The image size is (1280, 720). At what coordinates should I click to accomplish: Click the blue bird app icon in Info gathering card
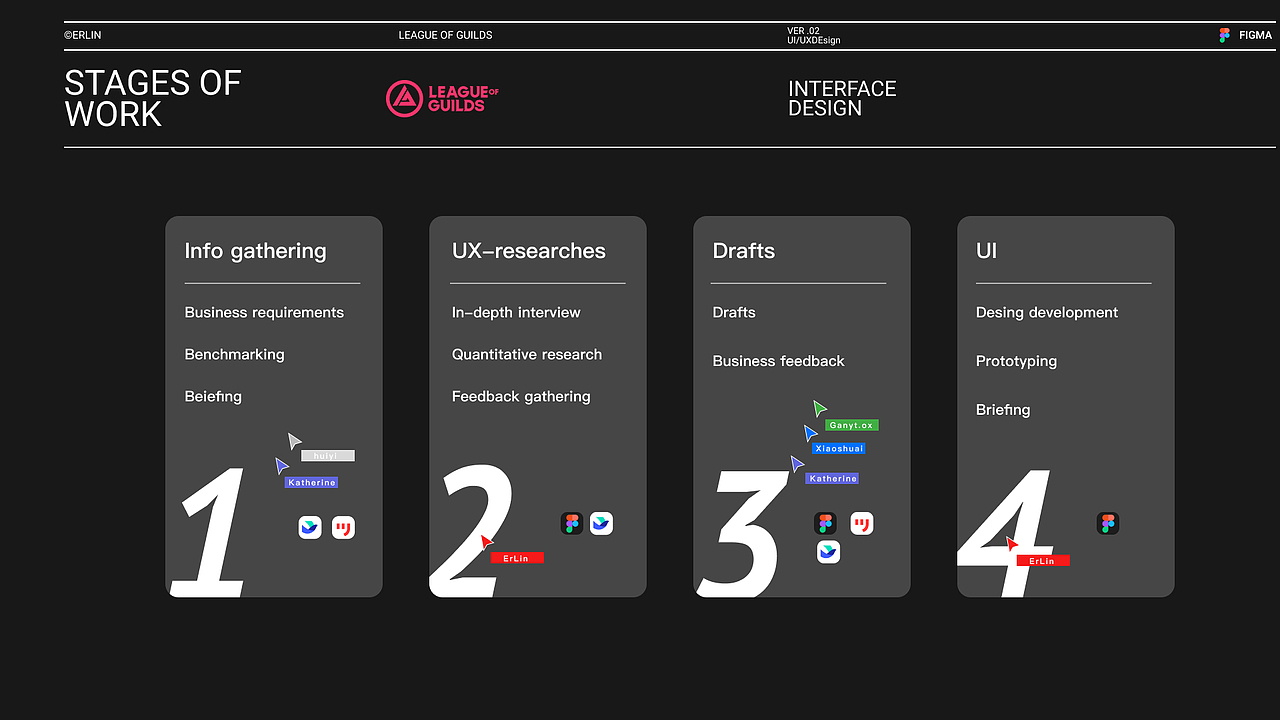click(310, 527)
